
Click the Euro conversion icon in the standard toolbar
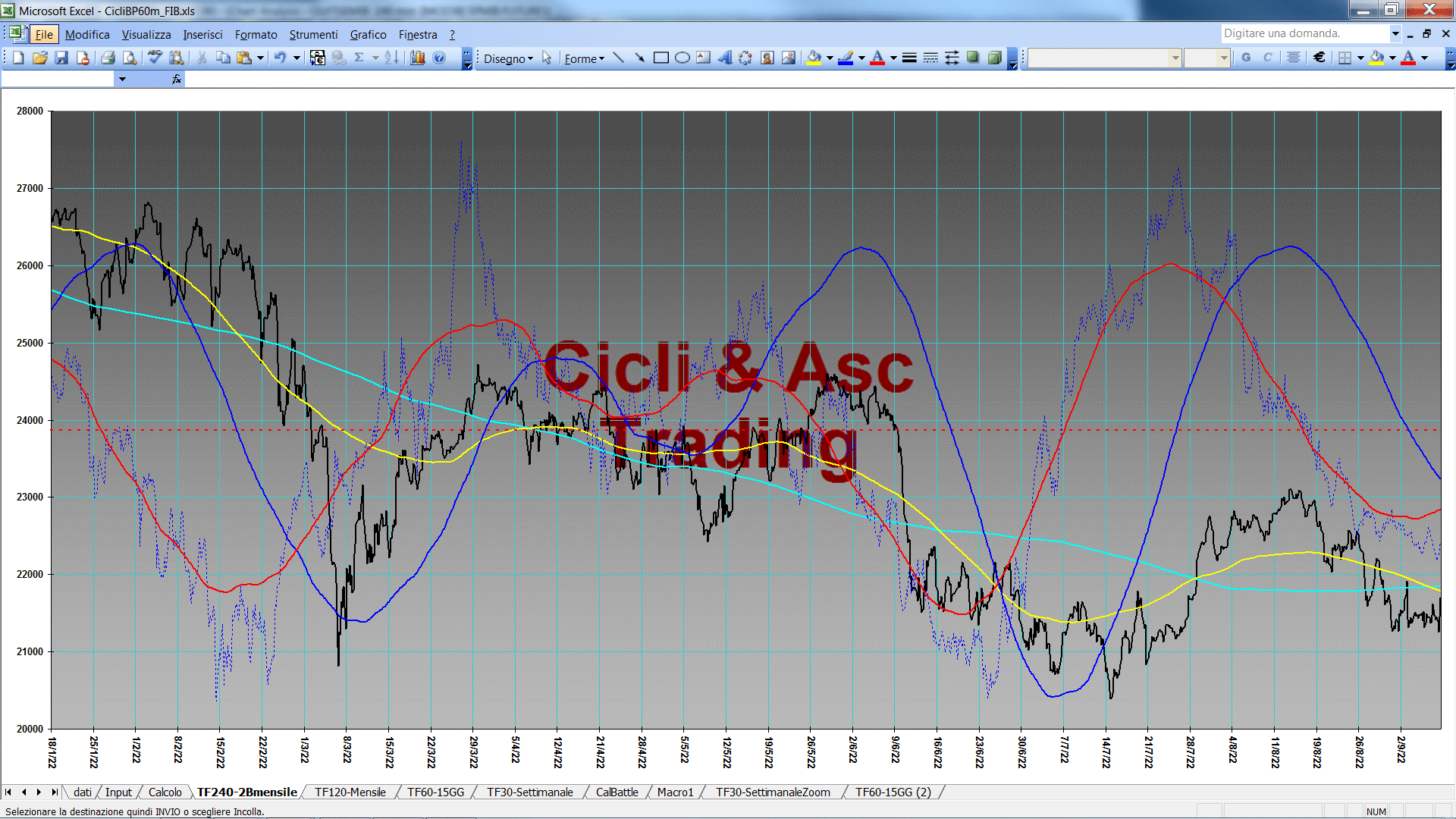[x=318, y=58]
